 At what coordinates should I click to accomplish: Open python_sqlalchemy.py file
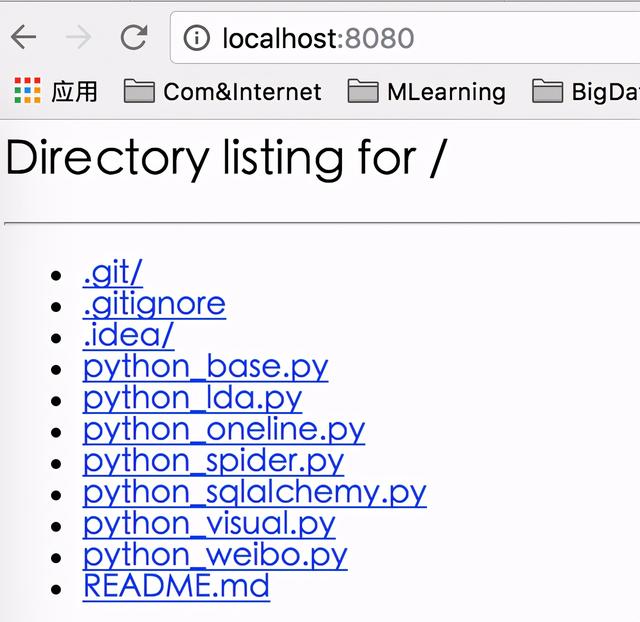click(254, 492)
